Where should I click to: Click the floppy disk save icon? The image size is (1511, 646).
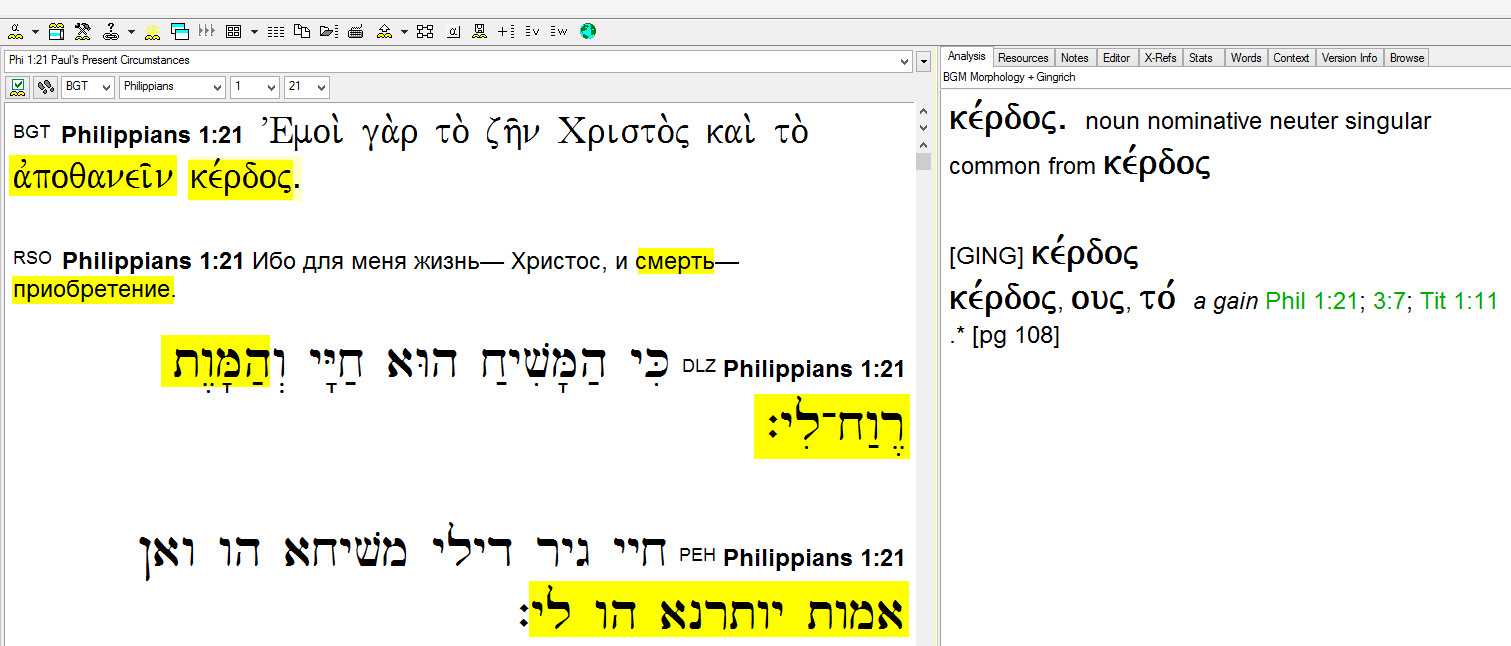pyautogui.click(x=480, y=31)
